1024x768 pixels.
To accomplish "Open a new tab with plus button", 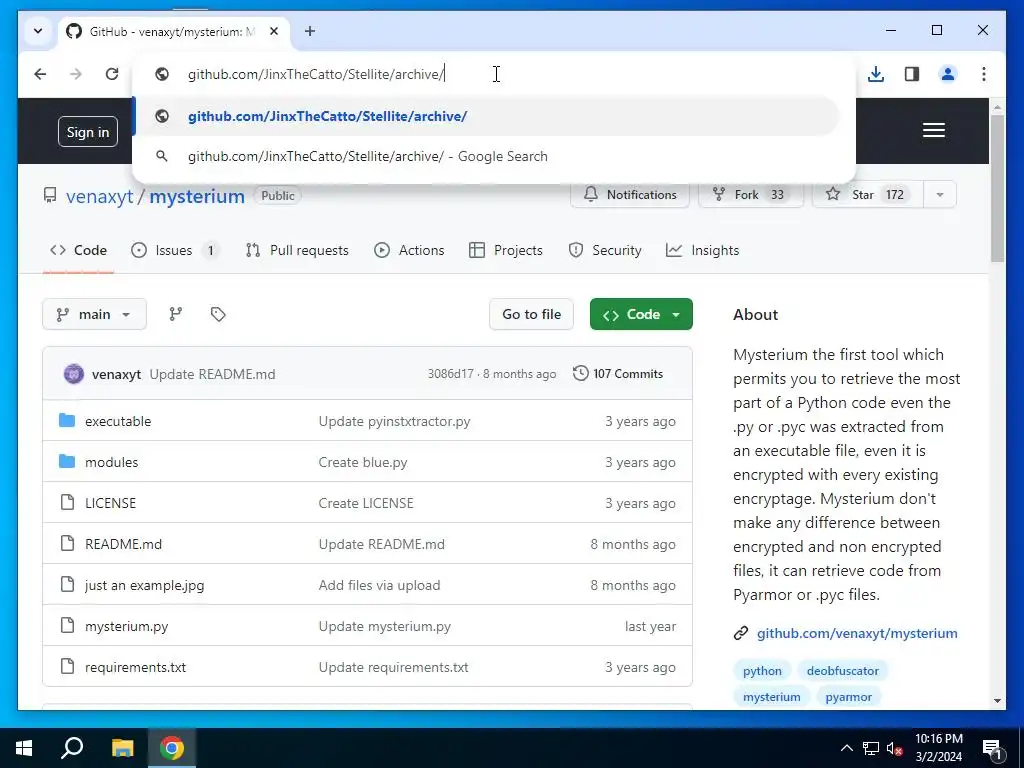I will [x=310, y=31].
